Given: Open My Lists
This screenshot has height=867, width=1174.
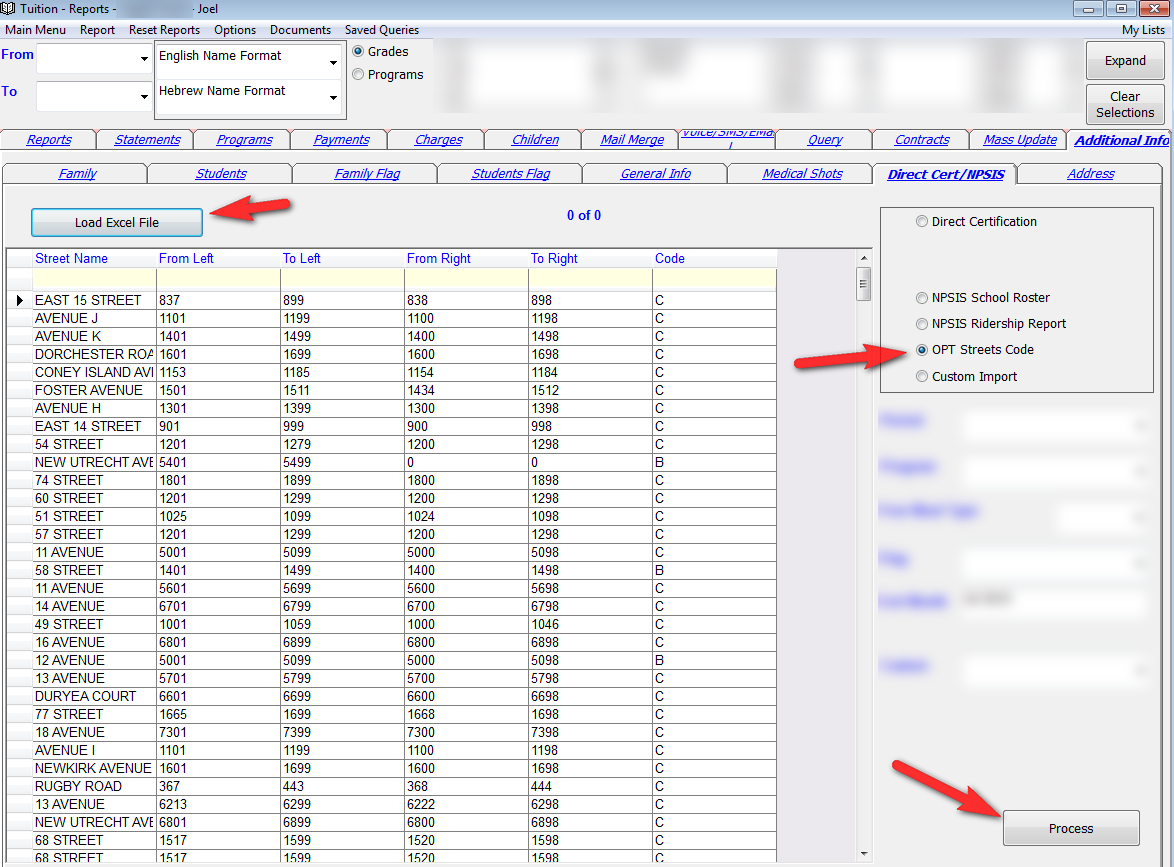Looking at the screenshot, I should pos(1143,30).
